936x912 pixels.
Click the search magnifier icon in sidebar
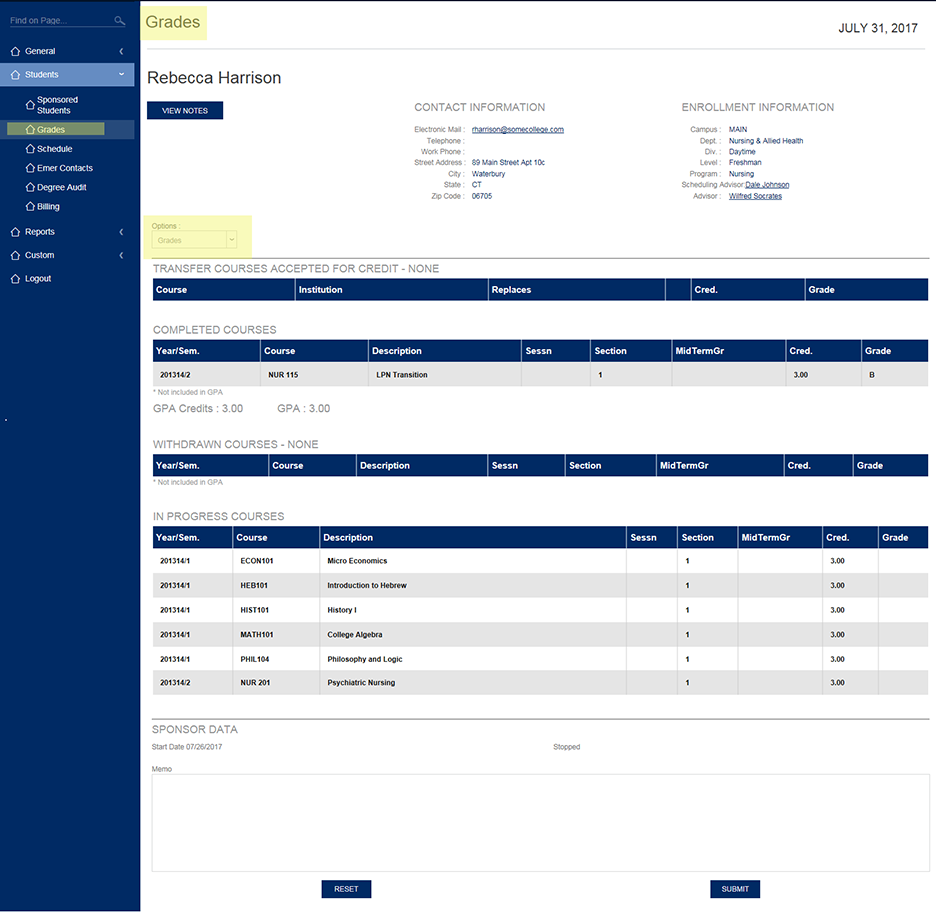(120, 21)
